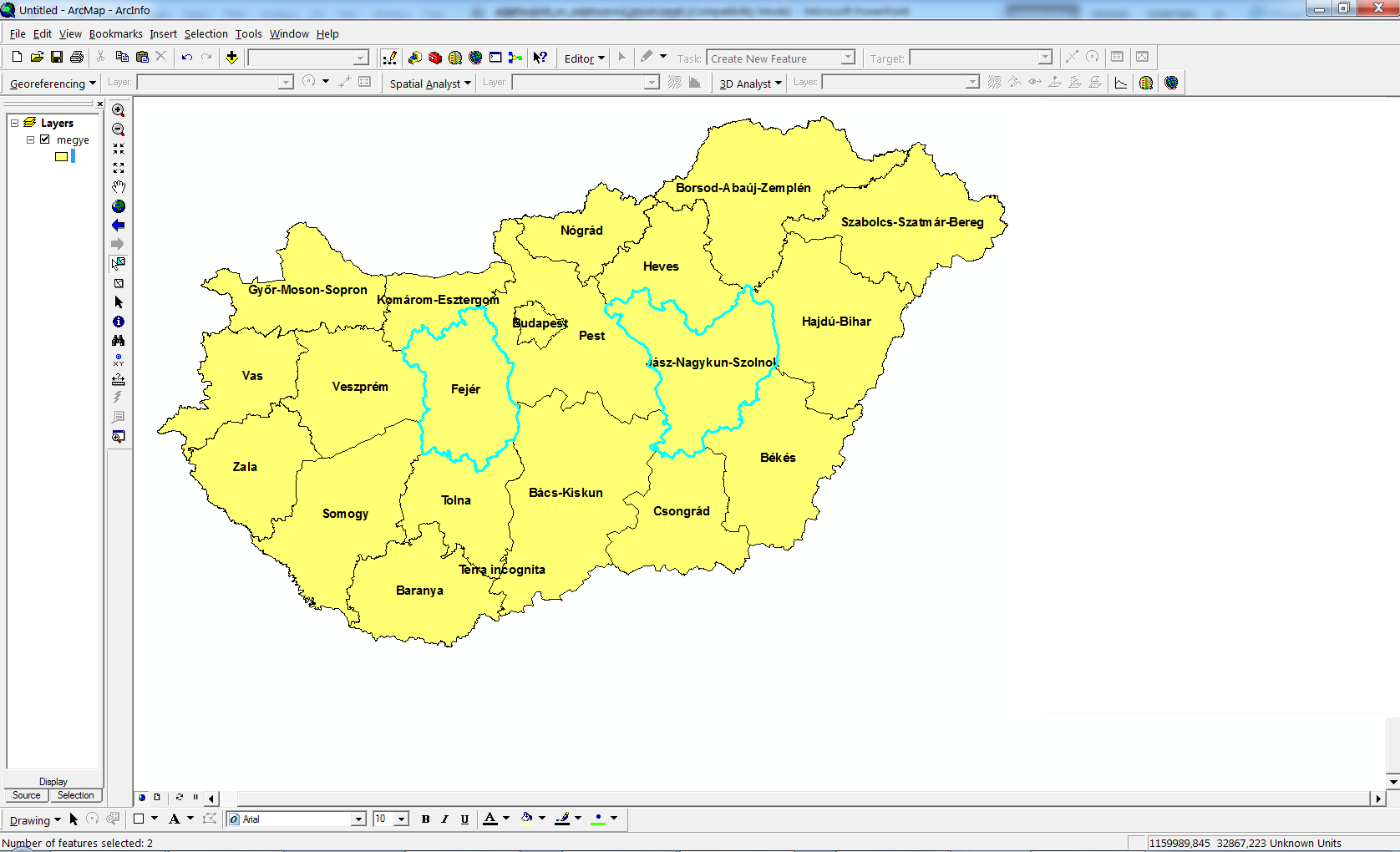Viewport: 1400px width, 852px height.
Task: Collapse the Layers tree node
Action: click(x=14, y=123)
